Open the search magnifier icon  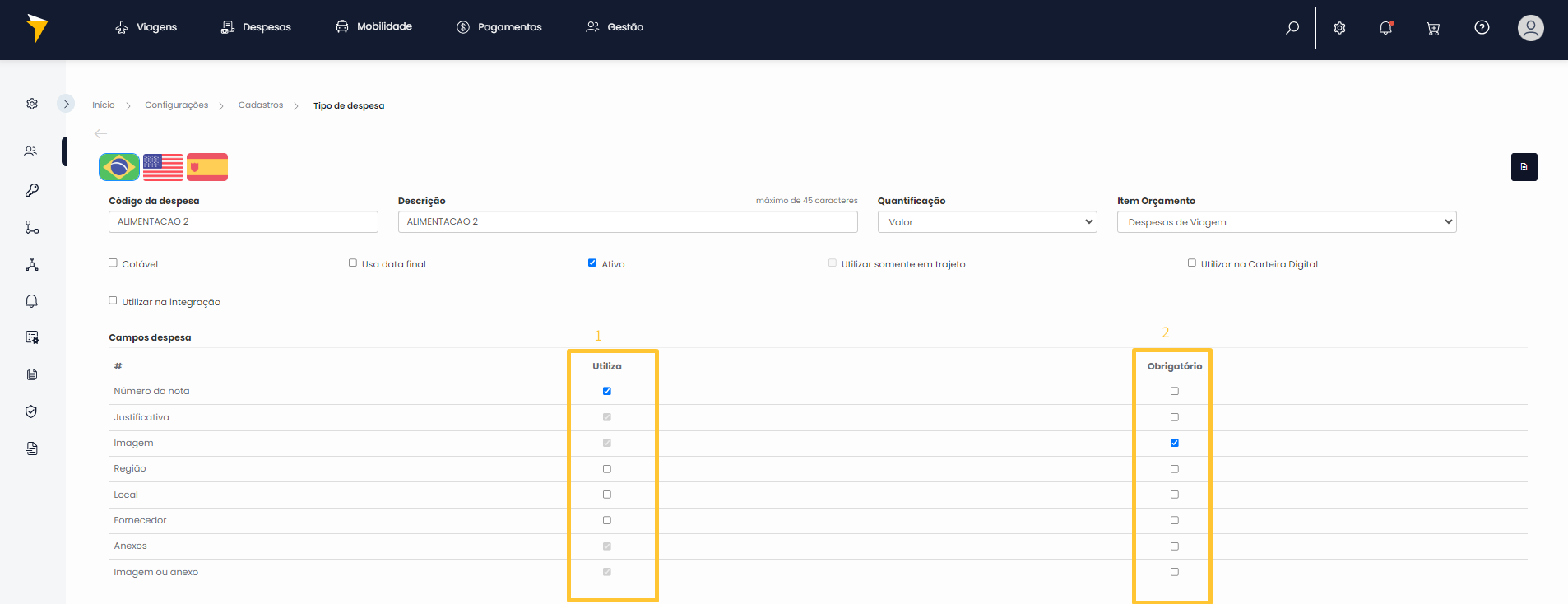(x=1292, y=27)
